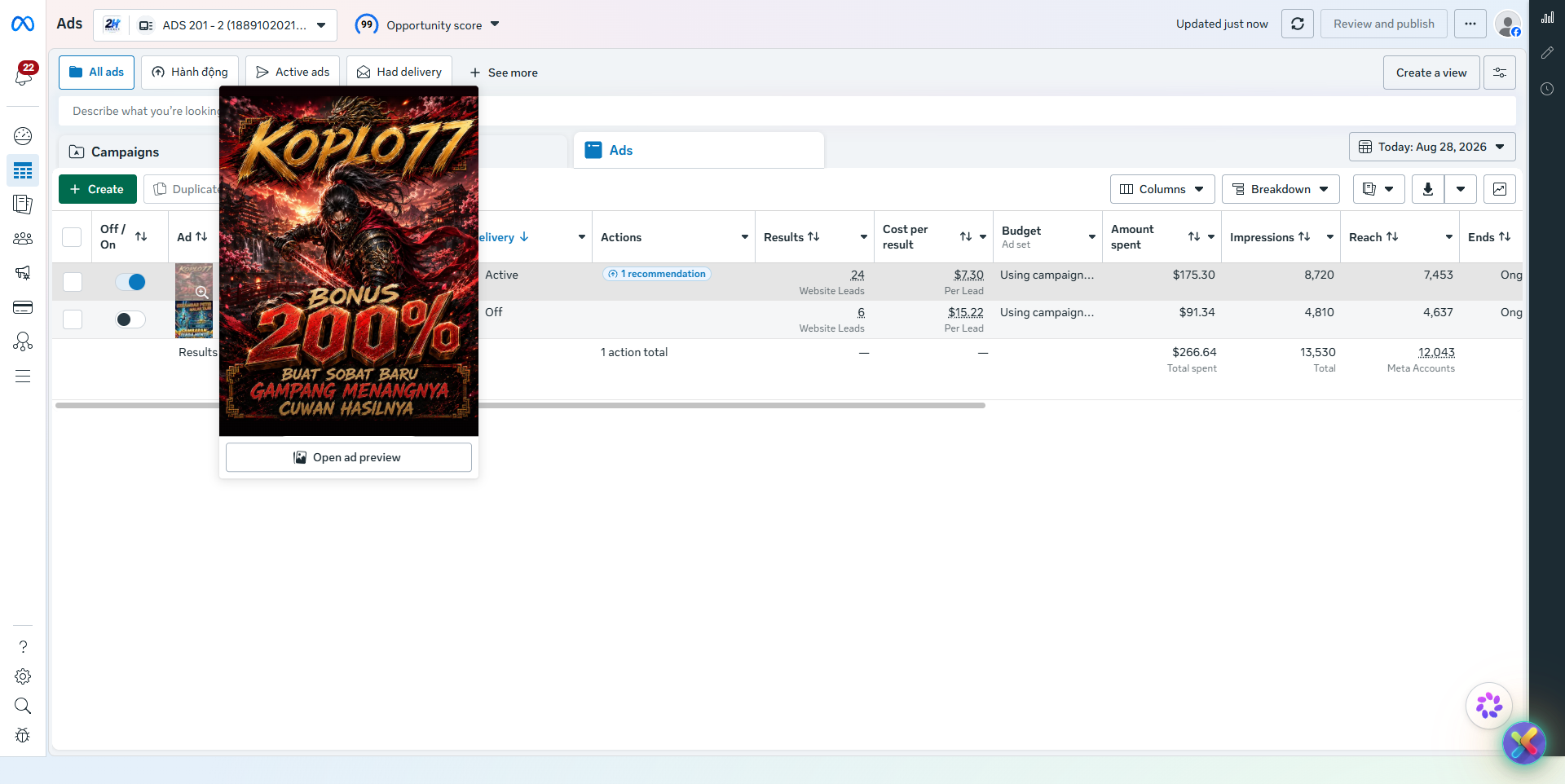Click the pencil edit icon in right rail
Viewport: 1565px width, 784px height.
(x=1547, y=53)
